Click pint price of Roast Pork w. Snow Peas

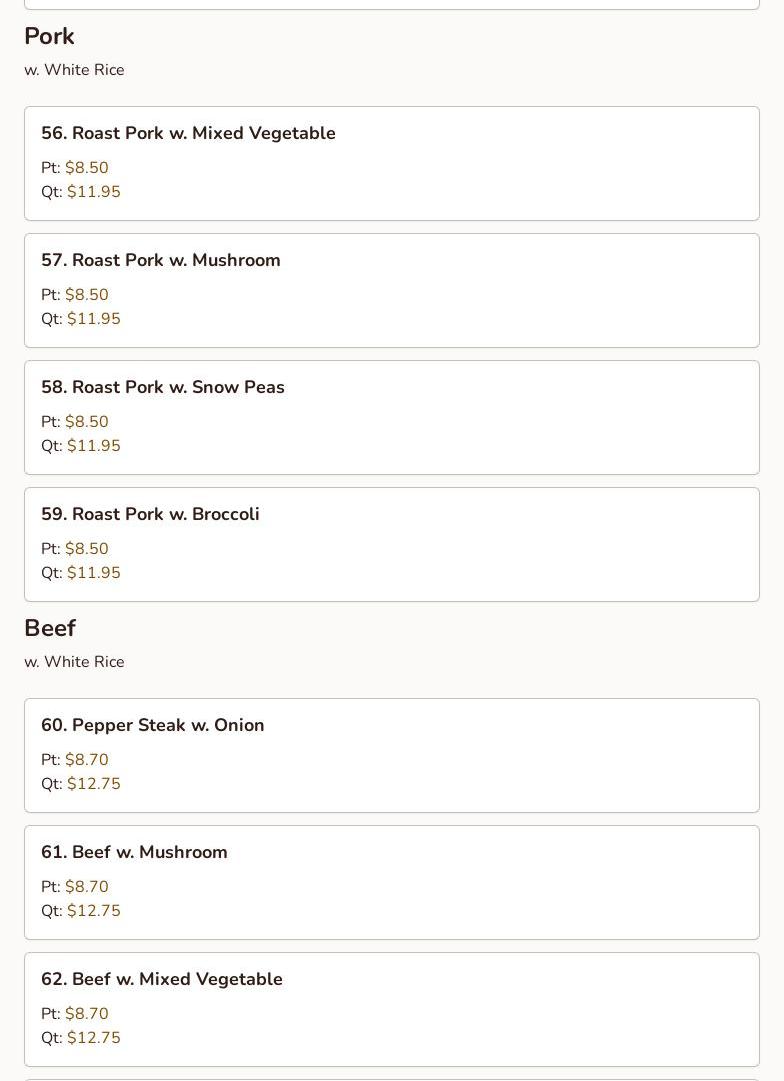click(x=87, y=421)
